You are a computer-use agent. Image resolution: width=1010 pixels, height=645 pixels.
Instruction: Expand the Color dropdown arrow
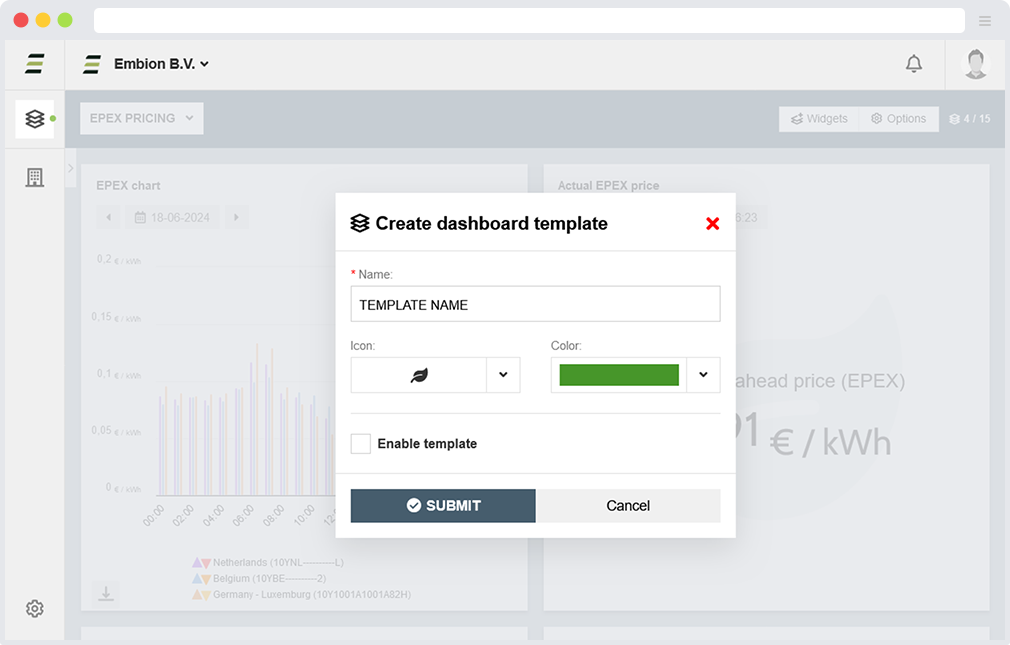[703, 375]
